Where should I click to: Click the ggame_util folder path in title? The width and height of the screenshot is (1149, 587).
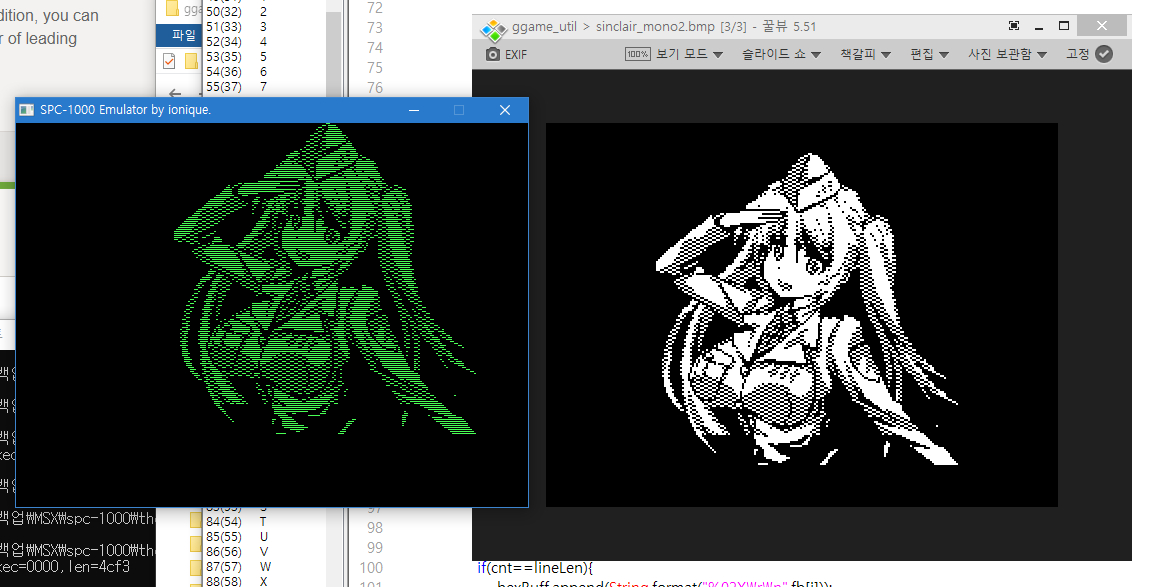point(543,27)
